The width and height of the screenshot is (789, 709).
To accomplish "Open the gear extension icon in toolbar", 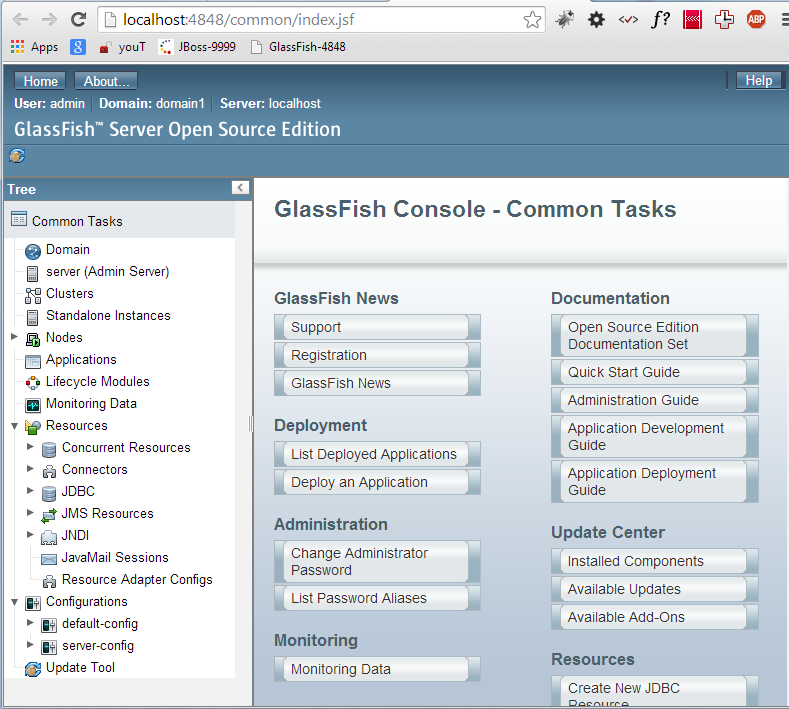I will 596,20.
